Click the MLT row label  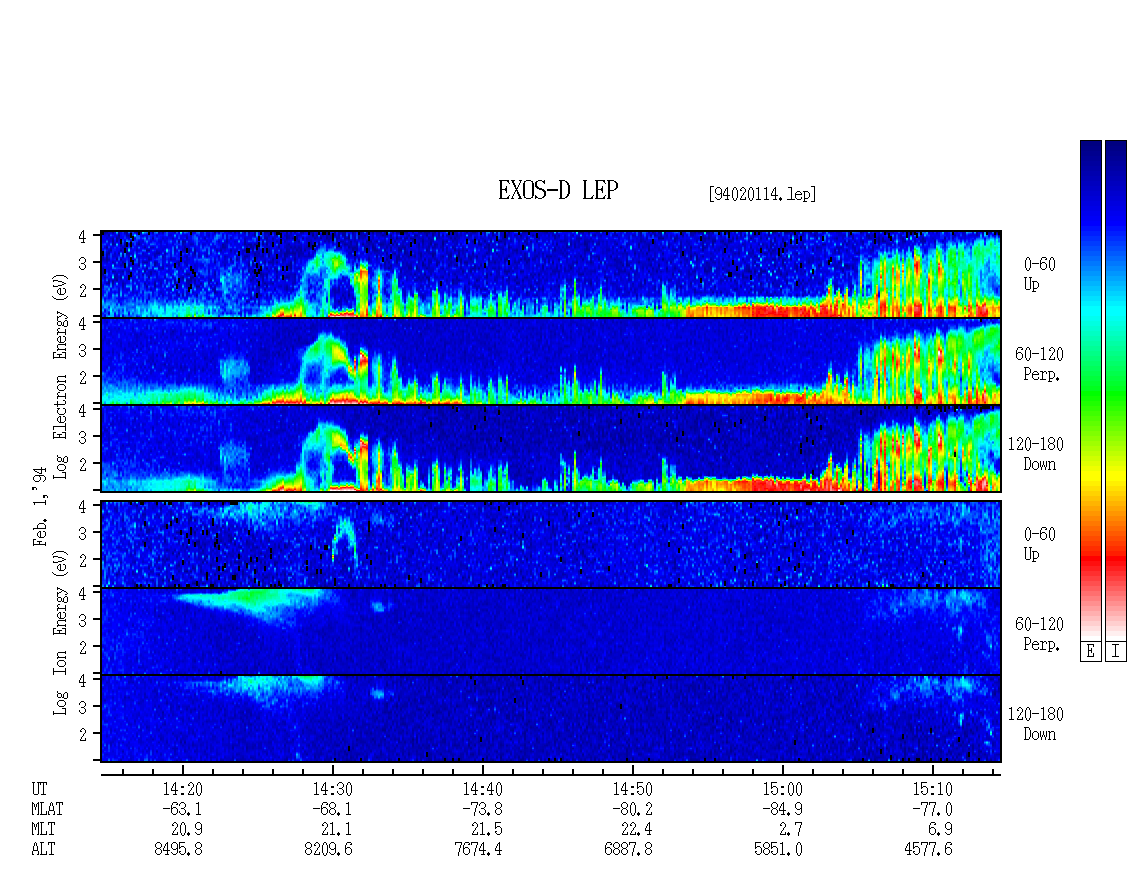point(43,829)
